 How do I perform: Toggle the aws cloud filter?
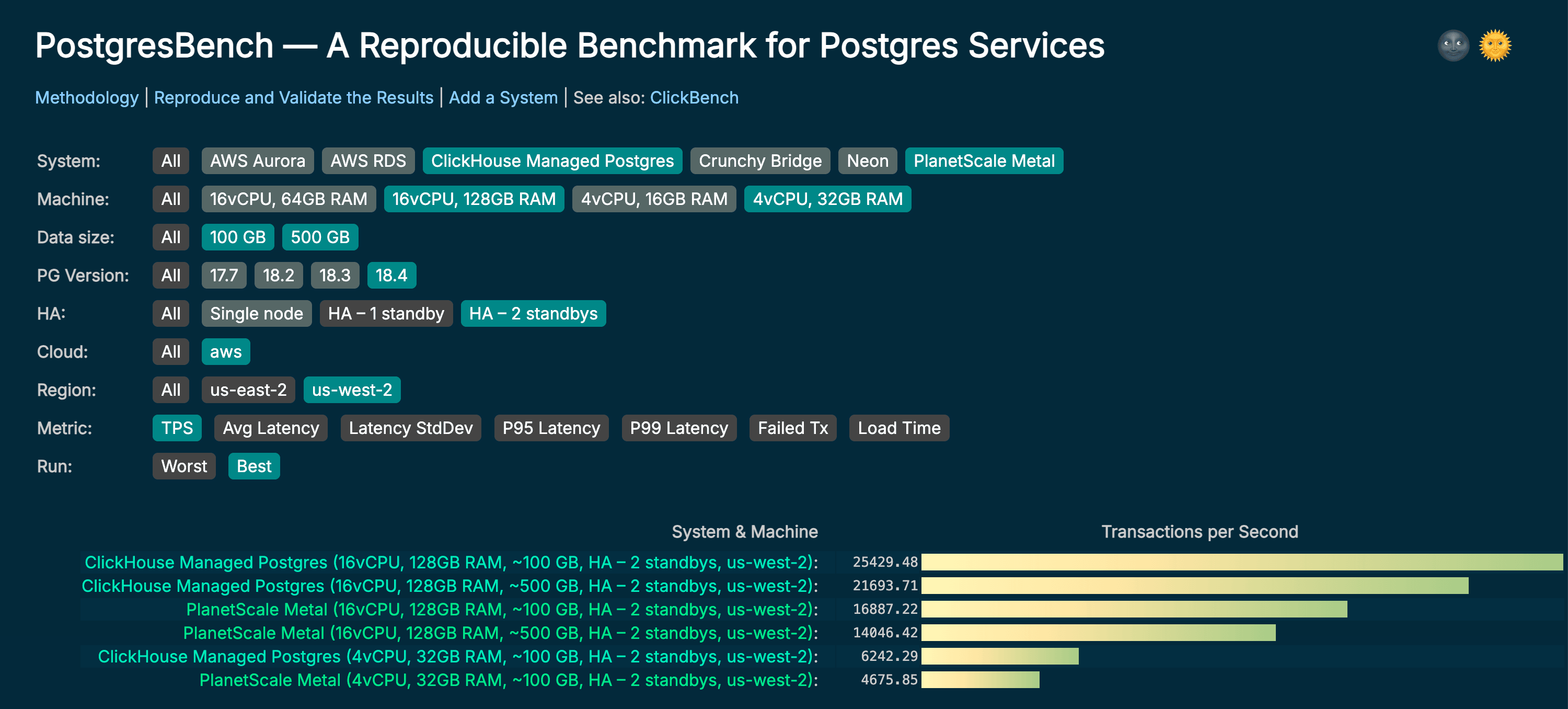pos(226,352)
